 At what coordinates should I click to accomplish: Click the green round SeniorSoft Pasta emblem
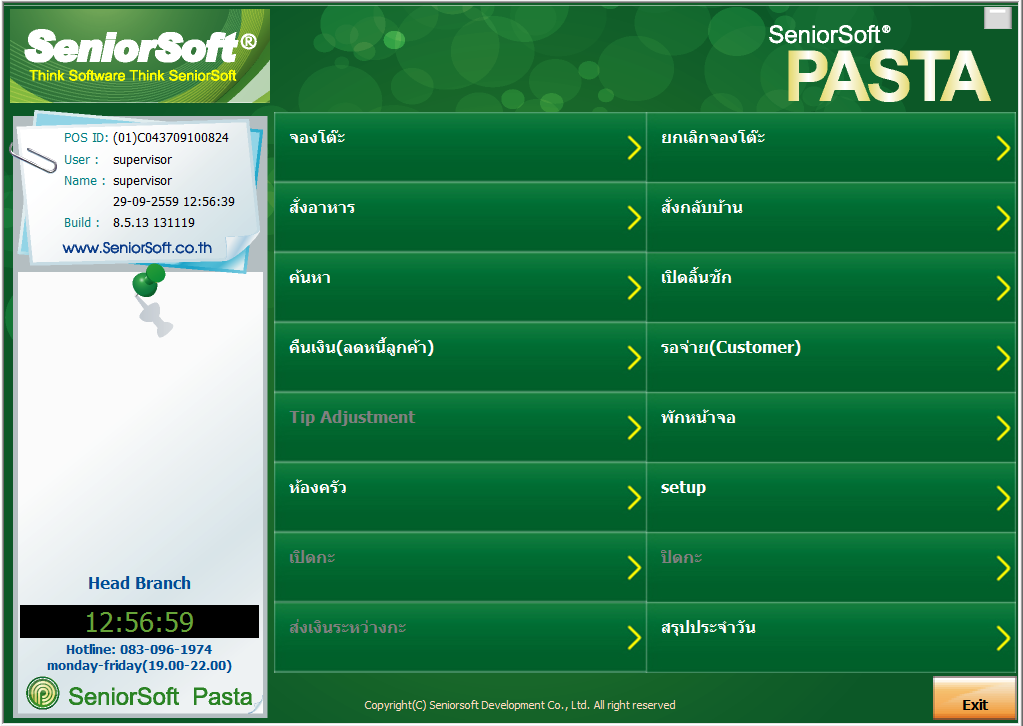43,693
